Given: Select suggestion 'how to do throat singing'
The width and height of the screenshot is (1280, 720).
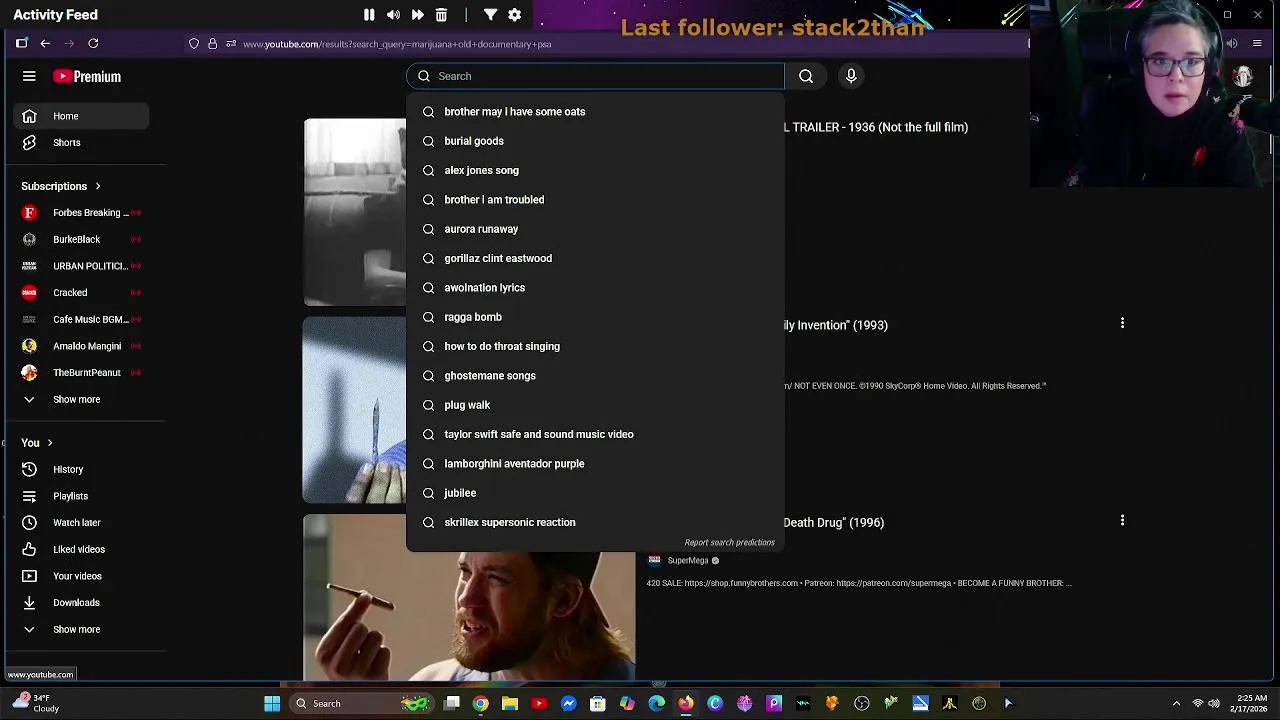Looking at the screenshot, I should (x=596, y=347).
